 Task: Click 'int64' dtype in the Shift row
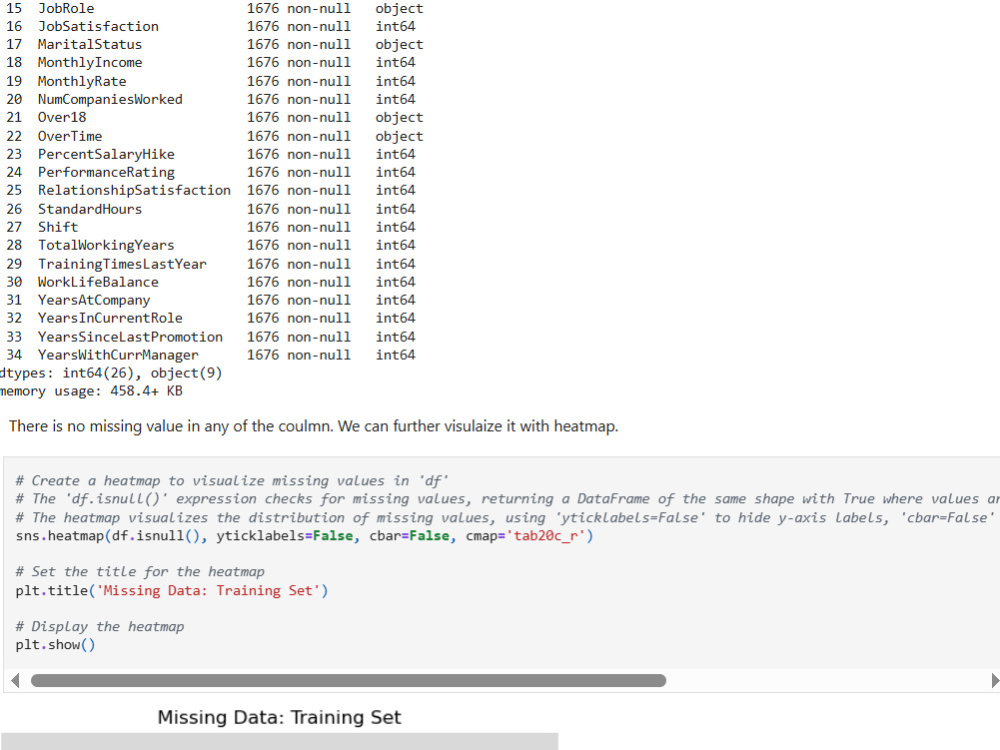pyautogui.click(x=395, y=227)
